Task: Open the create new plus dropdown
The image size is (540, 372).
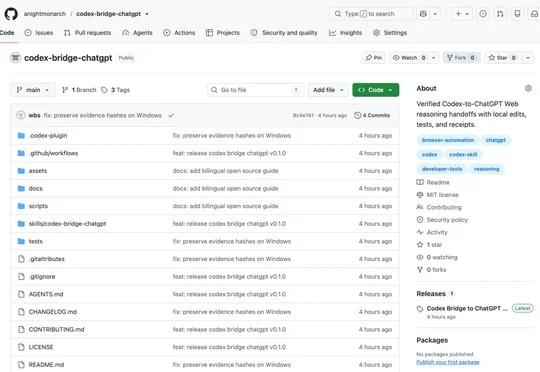Action: pyautogui.click(x=462, y=14)
